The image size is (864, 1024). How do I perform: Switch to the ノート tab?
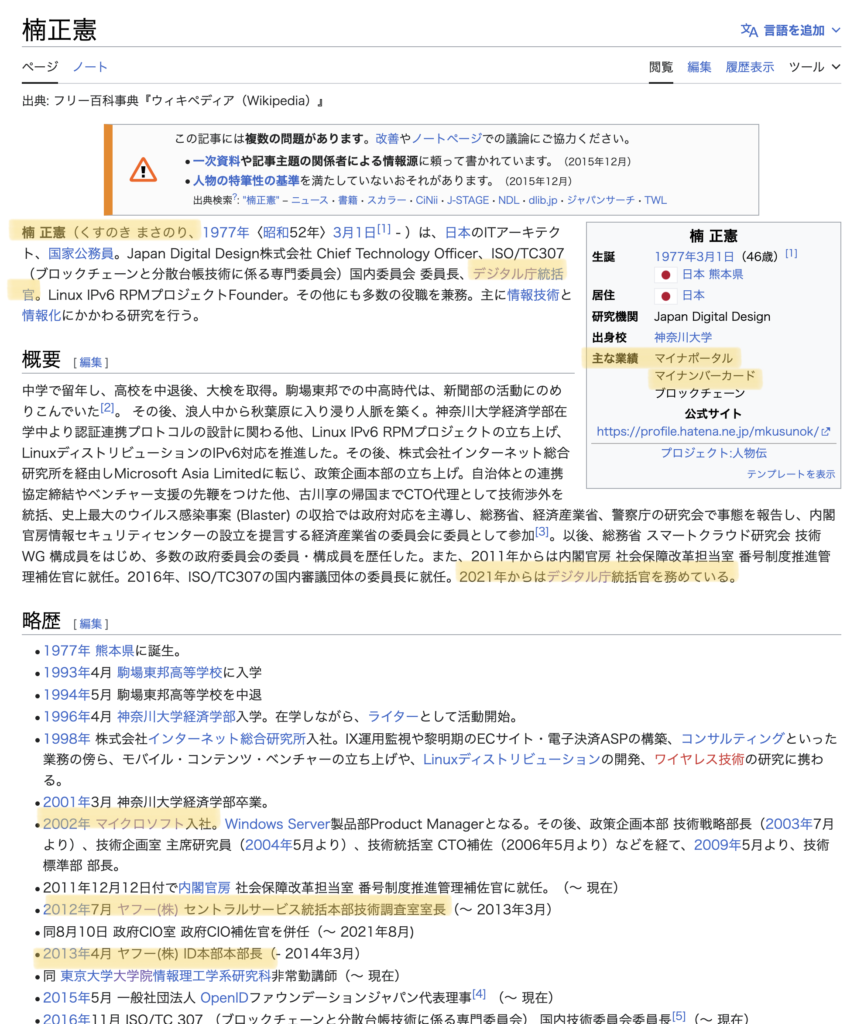[x=89, y=67]
